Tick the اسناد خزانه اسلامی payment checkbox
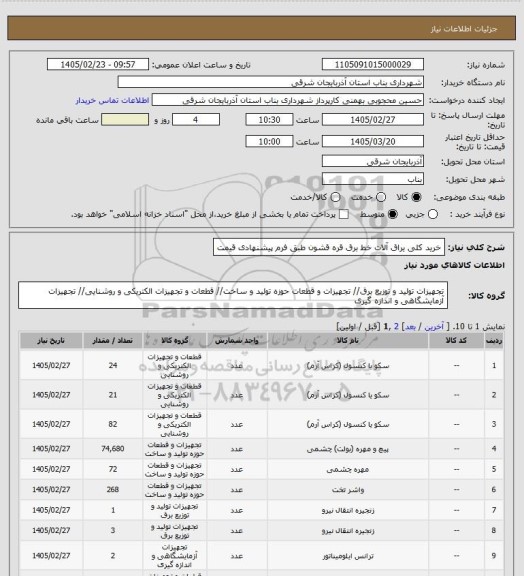 tap(344, 214)
